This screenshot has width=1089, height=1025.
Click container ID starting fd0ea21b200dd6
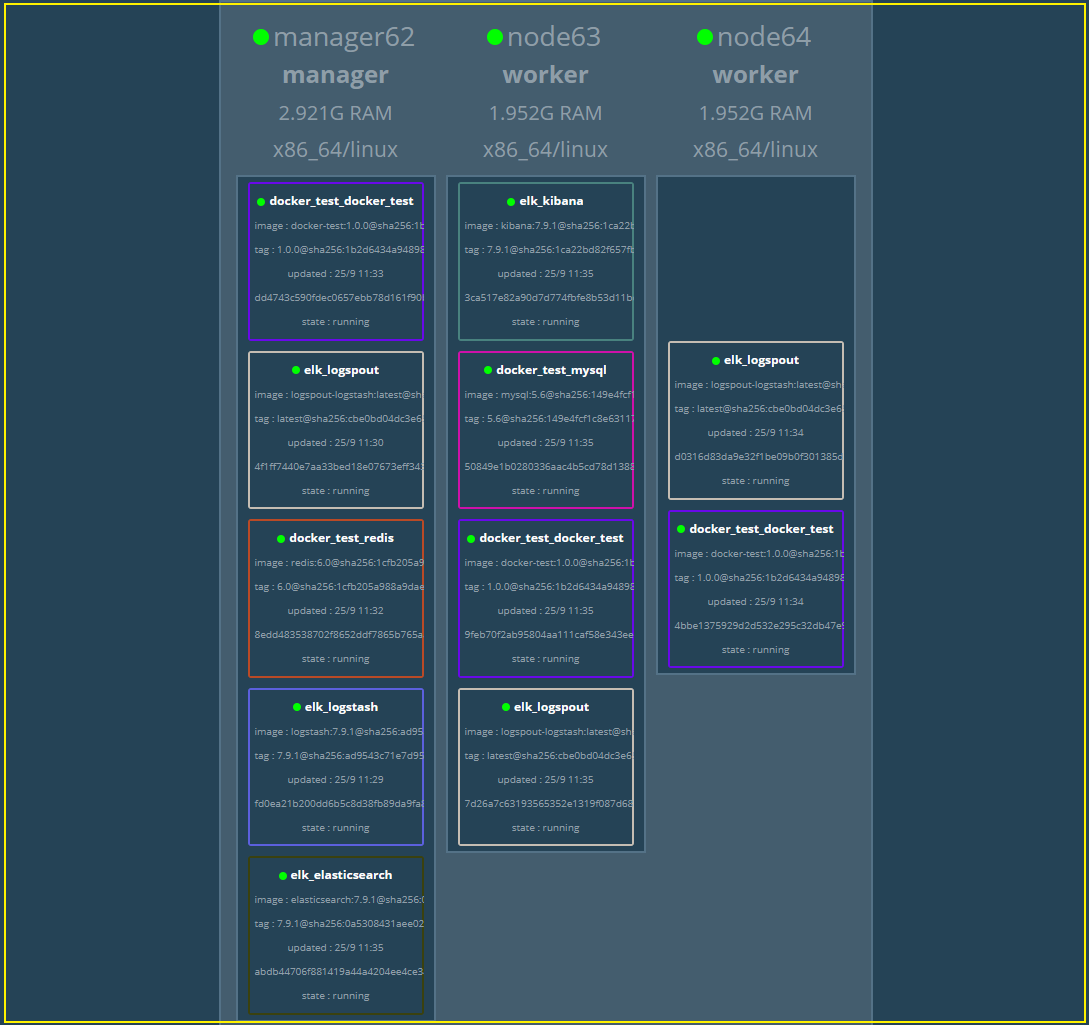pos(339,803)
